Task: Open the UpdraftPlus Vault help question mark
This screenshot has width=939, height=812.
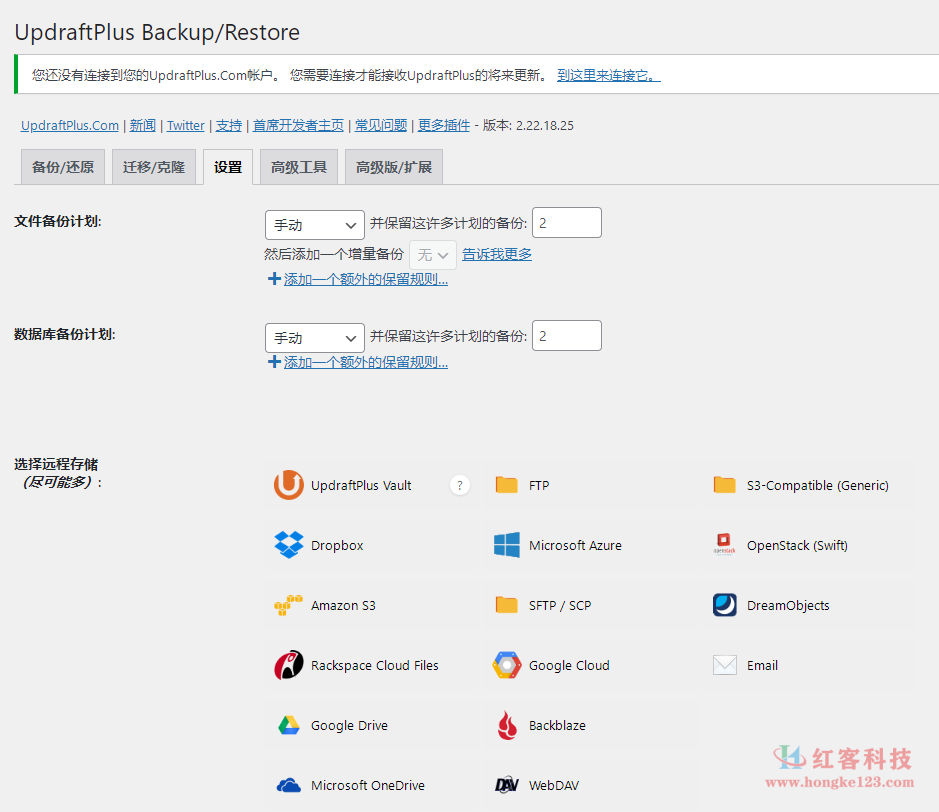Action: coord(459,485)
